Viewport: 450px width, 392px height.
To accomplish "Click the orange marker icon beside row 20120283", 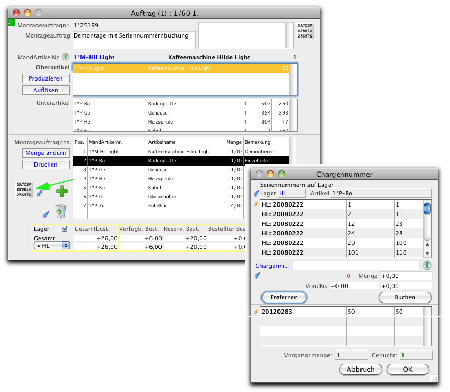I will coord(256,311).
